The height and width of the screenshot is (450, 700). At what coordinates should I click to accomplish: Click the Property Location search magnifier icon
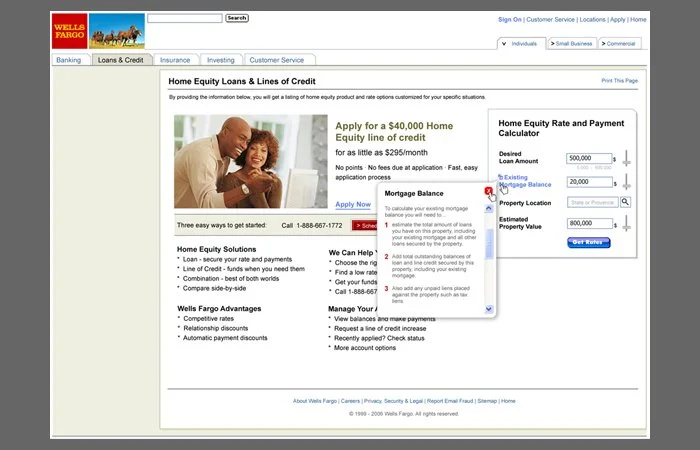point(625,202)
